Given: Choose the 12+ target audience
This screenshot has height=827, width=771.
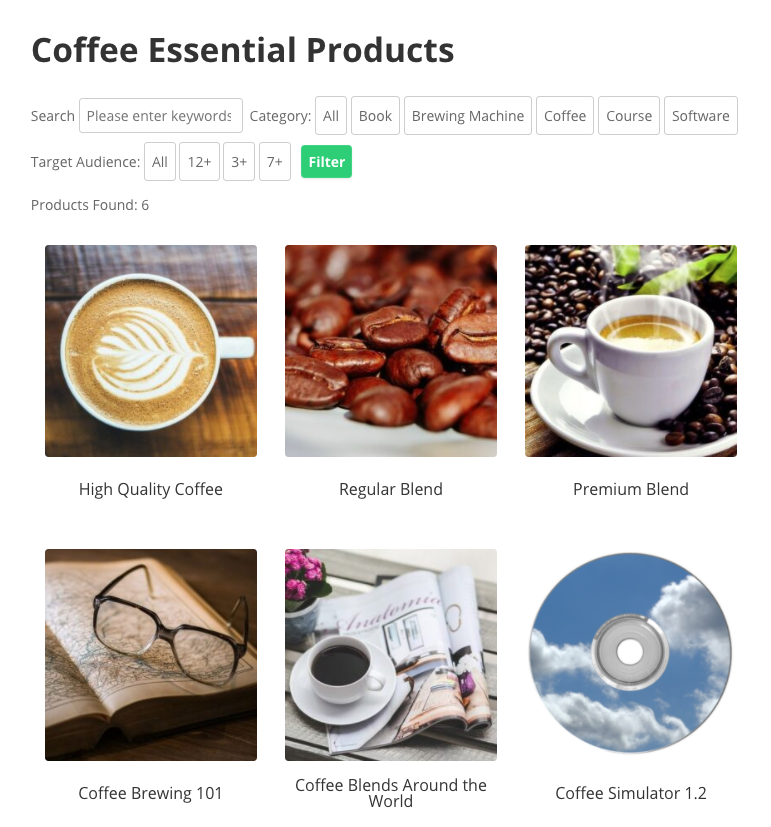Looking at the screenshot, I should point(199,161).
